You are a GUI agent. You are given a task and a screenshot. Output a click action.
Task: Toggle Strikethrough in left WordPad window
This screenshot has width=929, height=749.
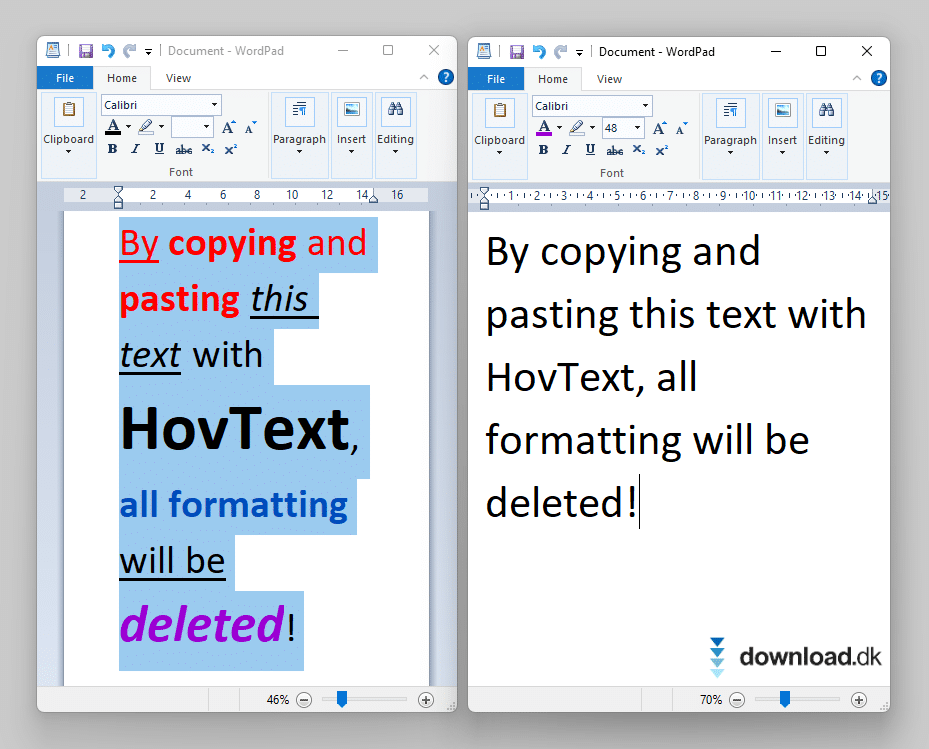click(x=184, y=149)
